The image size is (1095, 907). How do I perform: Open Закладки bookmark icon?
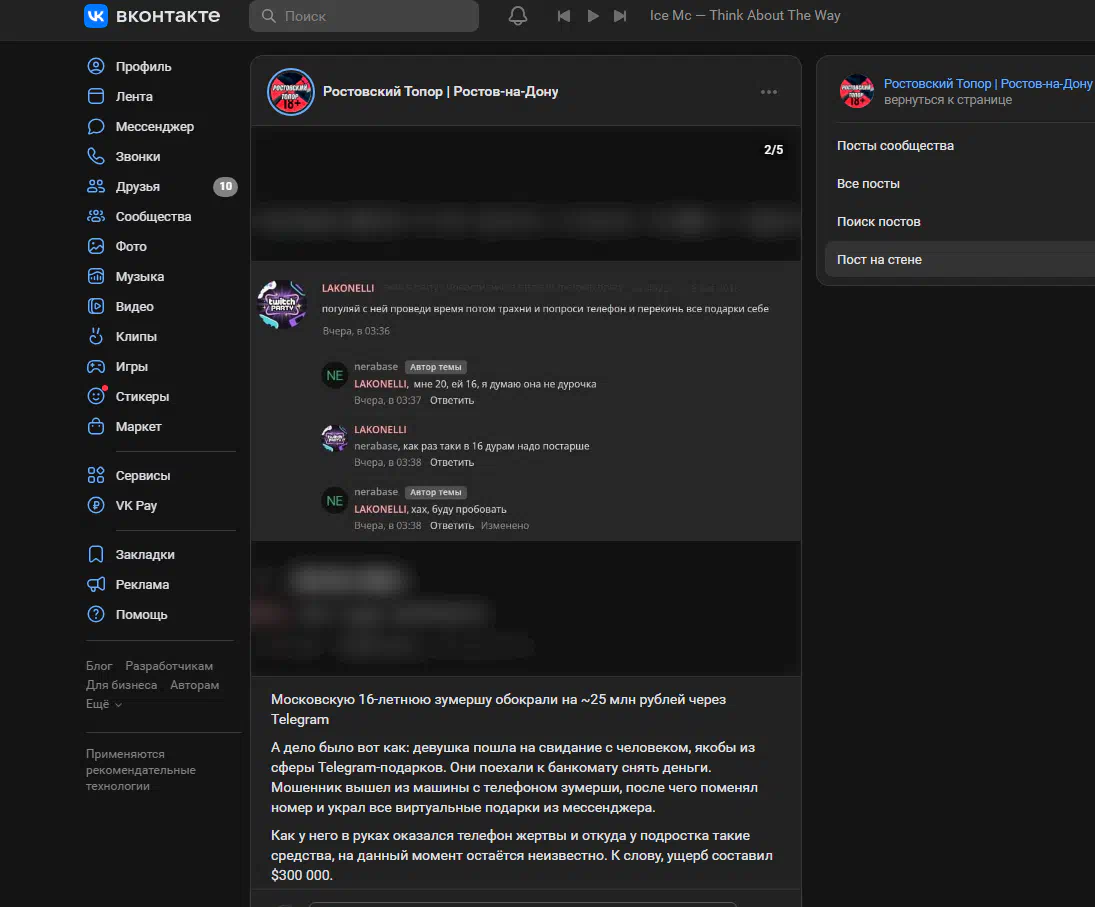96,554
